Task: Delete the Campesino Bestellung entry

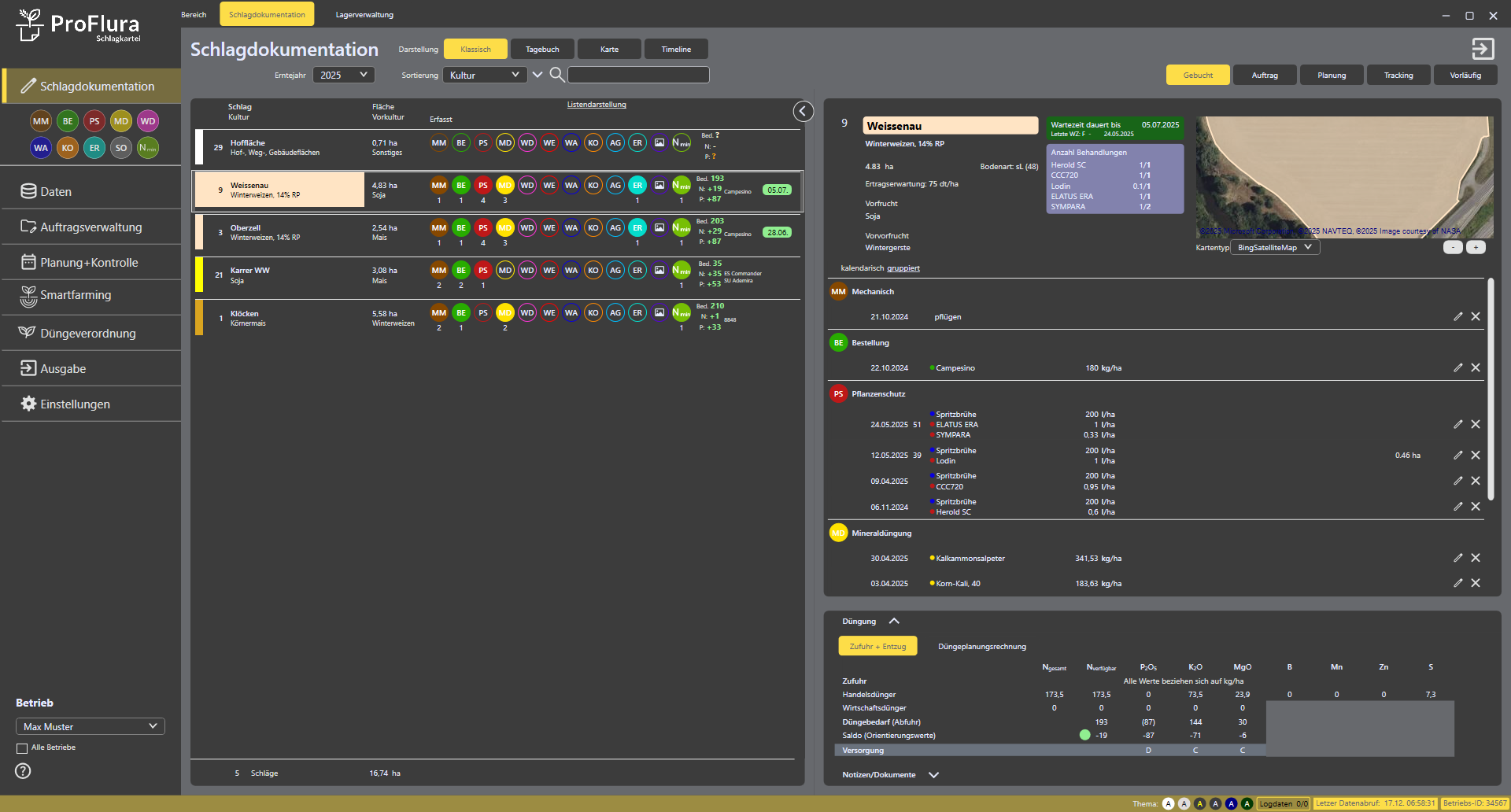Action: (1476, 367)
